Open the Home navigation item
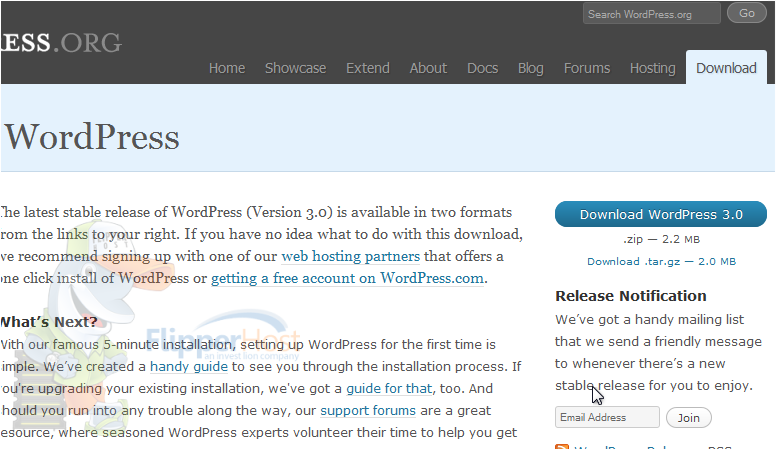The height and width of the screenshot is (450, 776). 227,68
